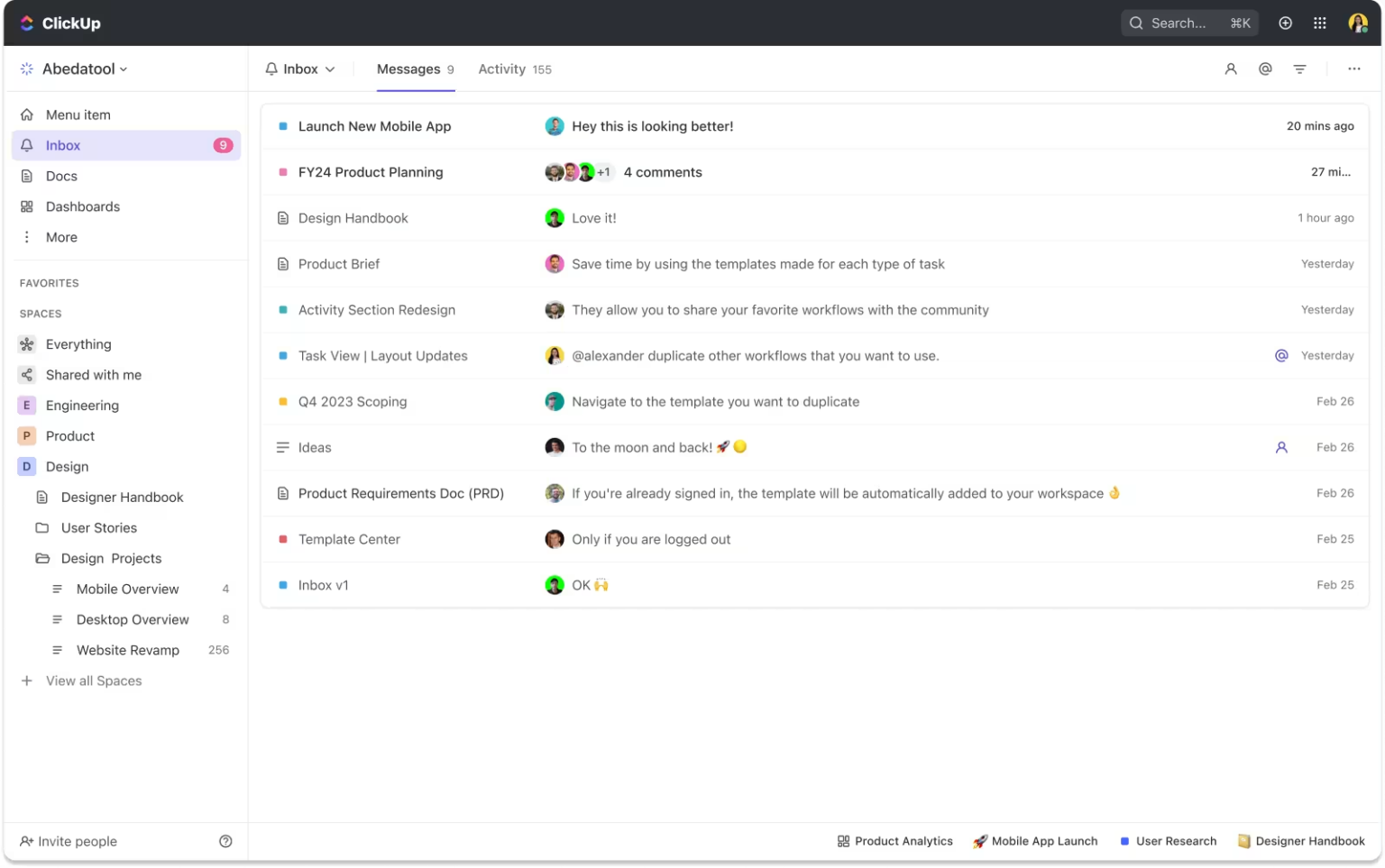Click the ellipsis for inbox options

tap(1354, 69)
